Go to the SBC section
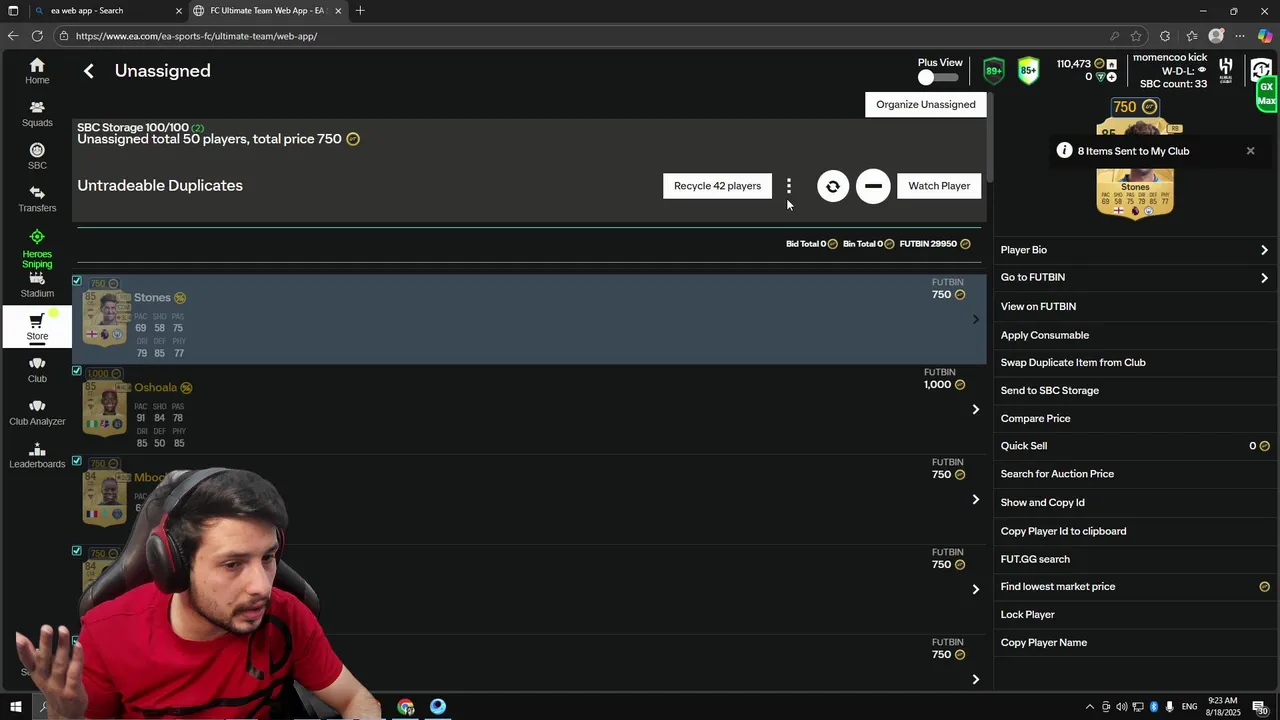 coord(37,157)
